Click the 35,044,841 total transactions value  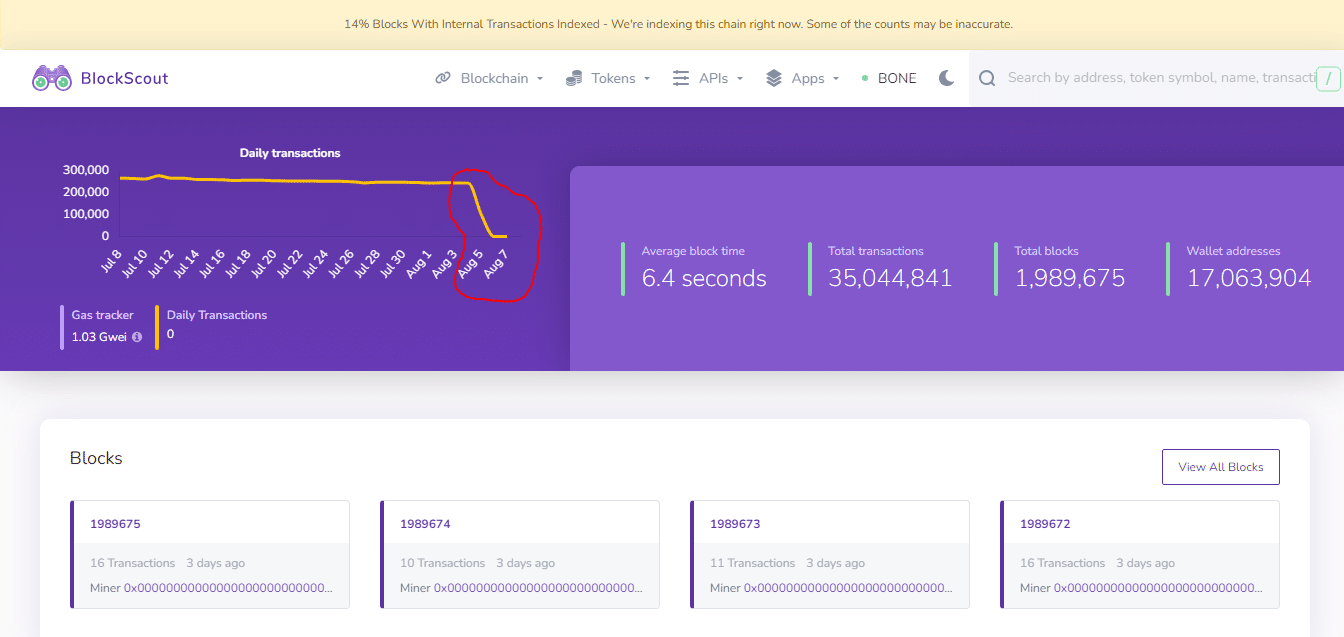pos(890,279)
